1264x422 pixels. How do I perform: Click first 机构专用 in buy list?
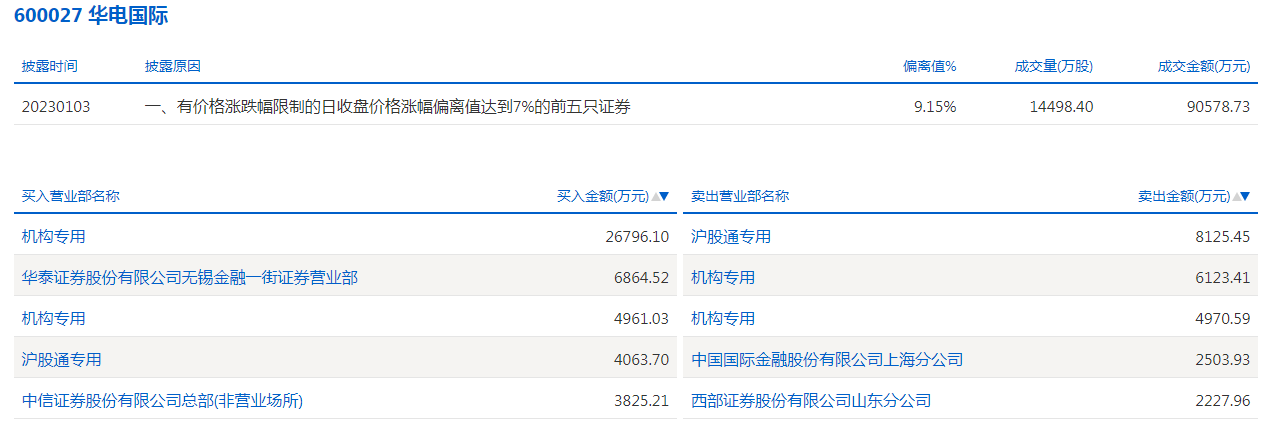point(53,237)
